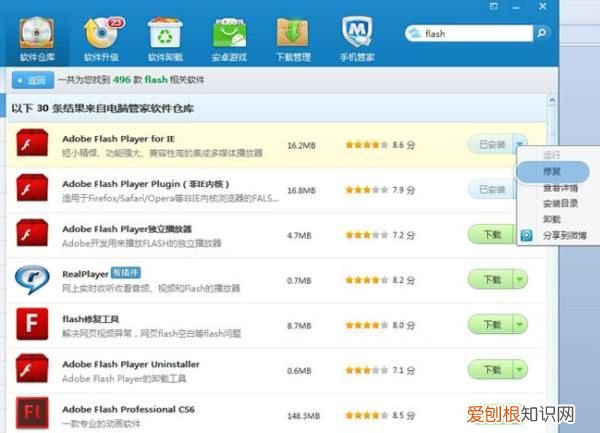Expand dropdown arrow beside flash修复工具 下载 button
600x433 pixels.
pos(520,324)
